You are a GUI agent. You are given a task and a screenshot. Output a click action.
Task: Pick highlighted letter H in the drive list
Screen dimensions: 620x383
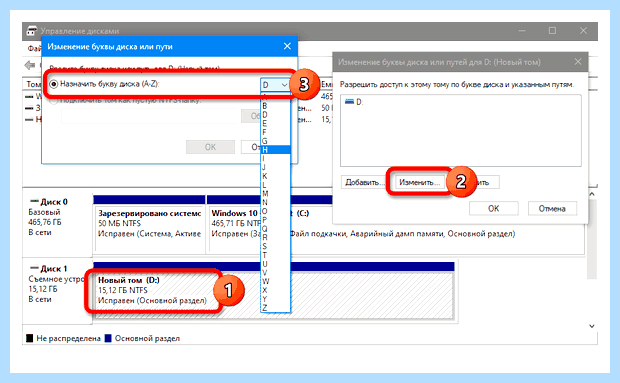(275, 150)
